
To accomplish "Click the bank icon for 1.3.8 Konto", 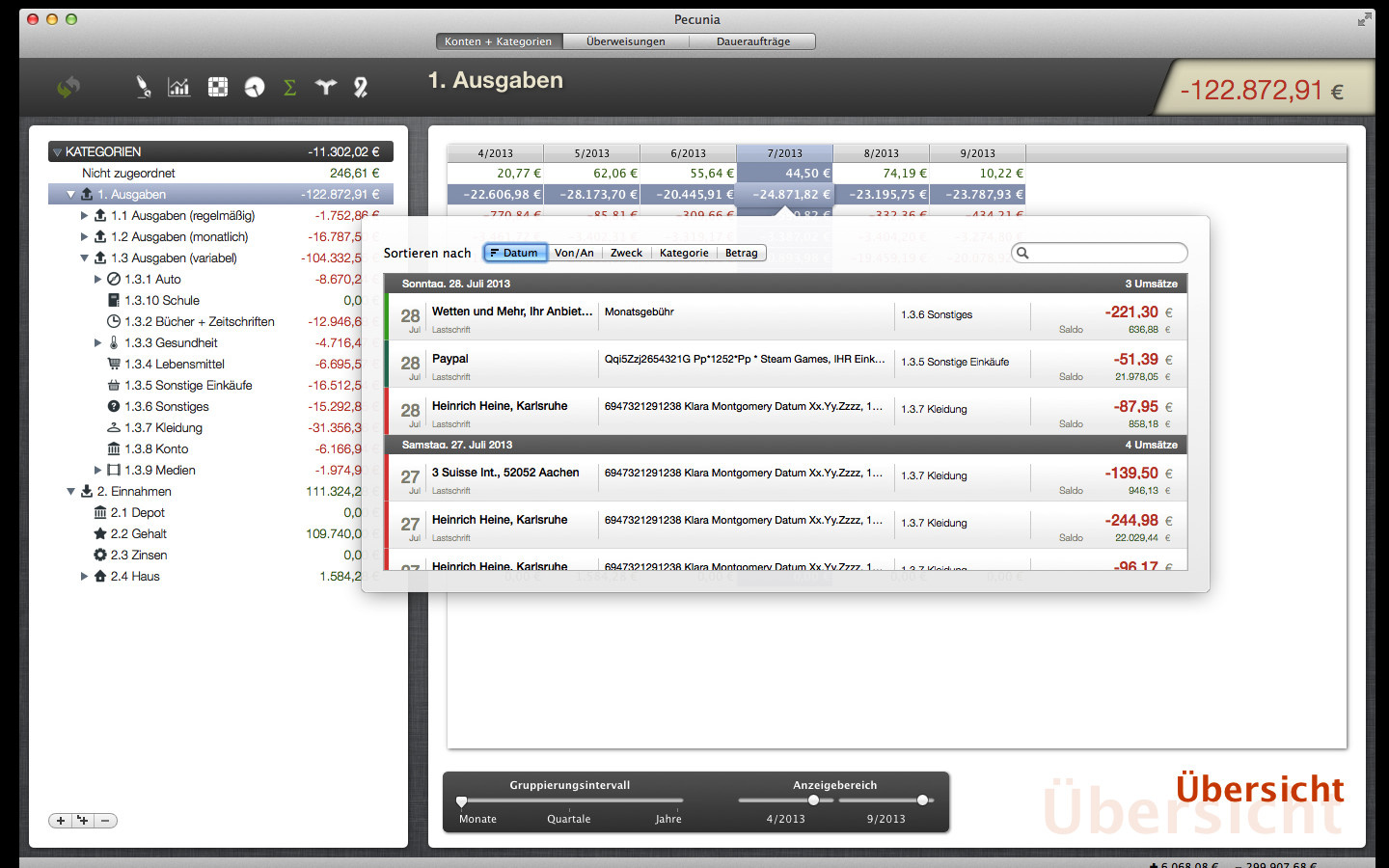I will tap(114, 448).
